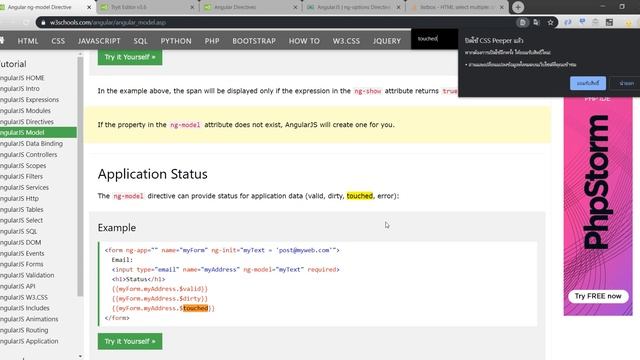Click 'Try FREE now' on PhpStorm ad

pos(598,296)
